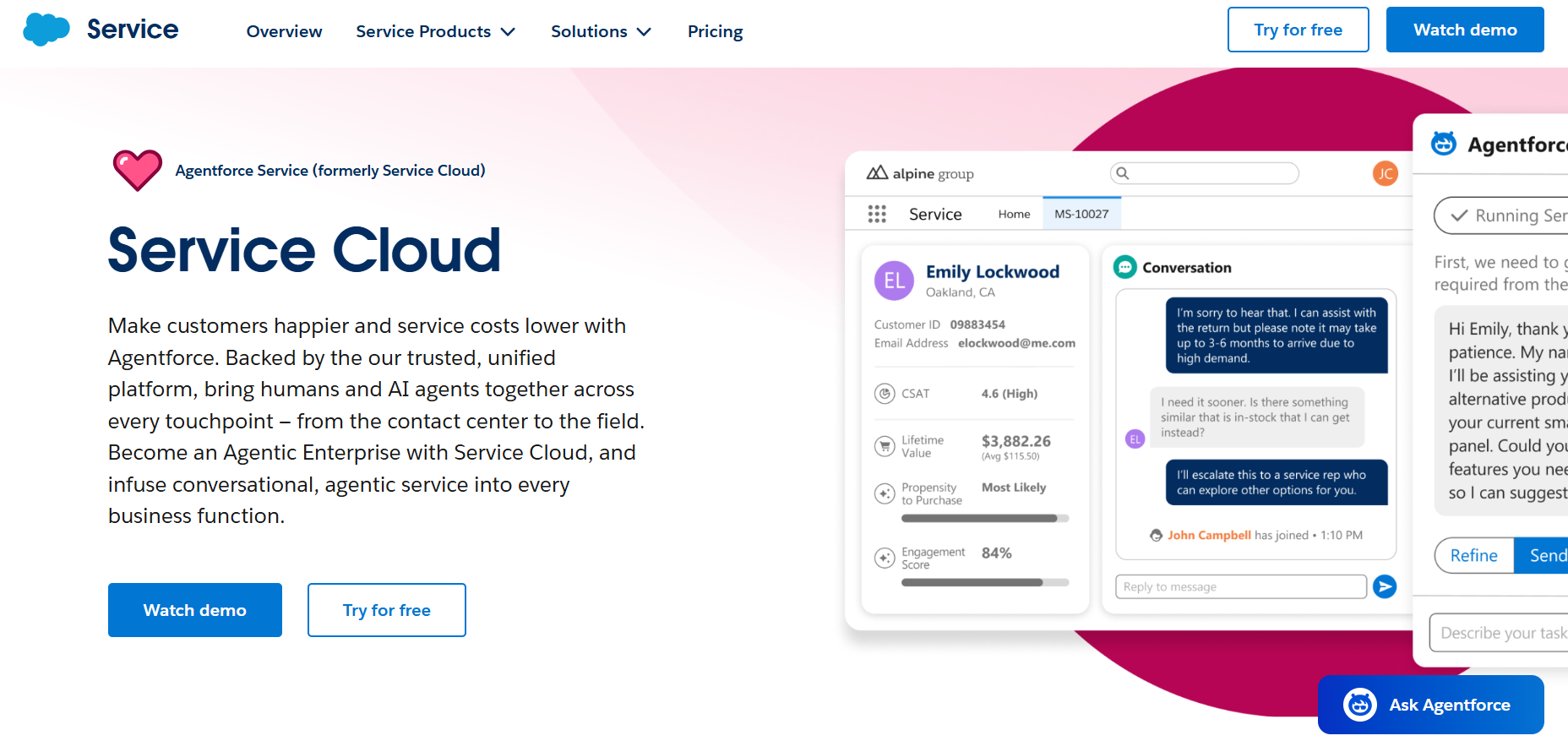This screenshot has height=752, width=1568.
Task: Click the 'I'll escalate this' chat message
Action: (1277, 482)
